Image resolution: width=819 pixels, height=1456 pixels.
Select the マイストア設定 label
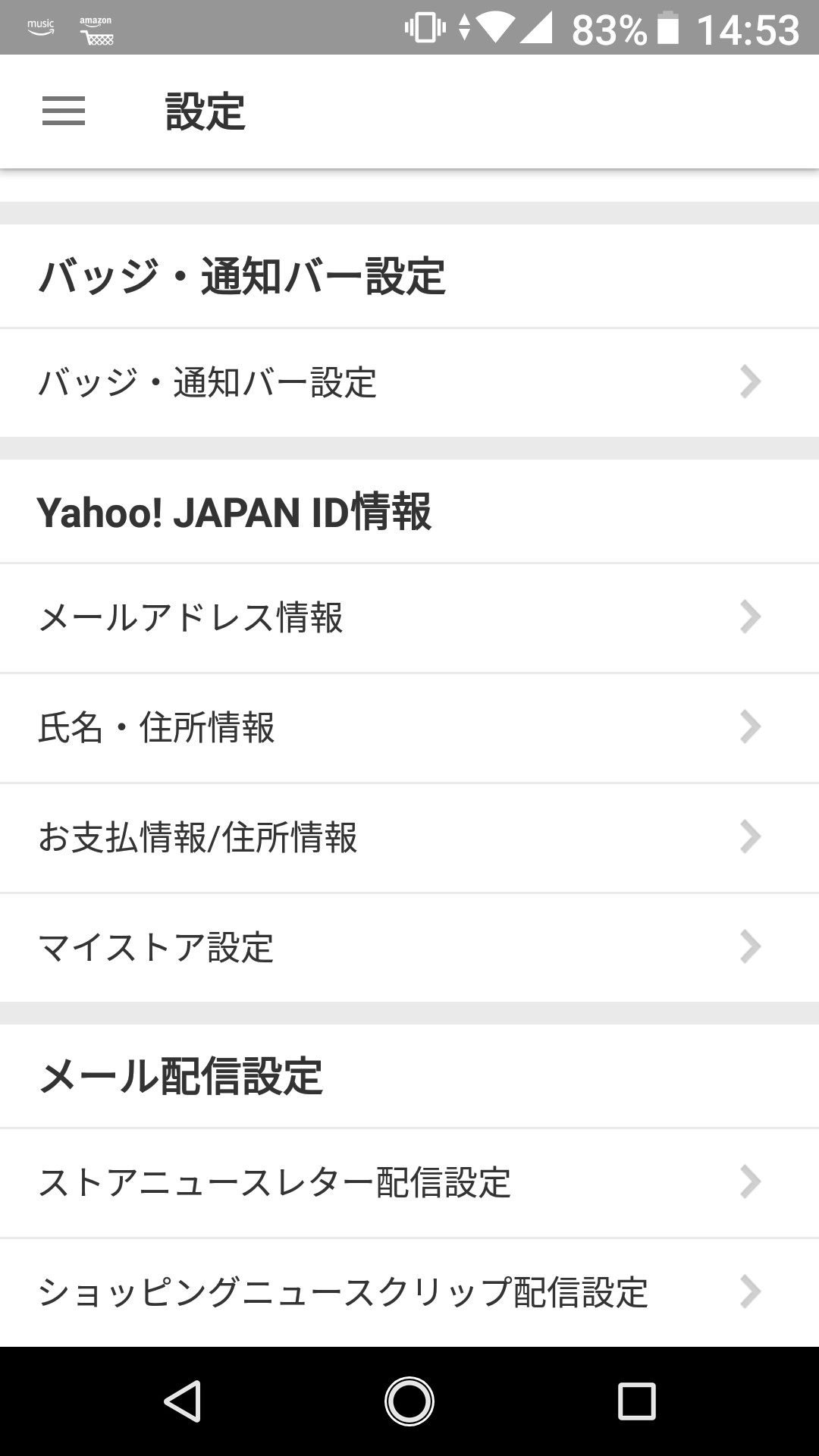[156, 947]
